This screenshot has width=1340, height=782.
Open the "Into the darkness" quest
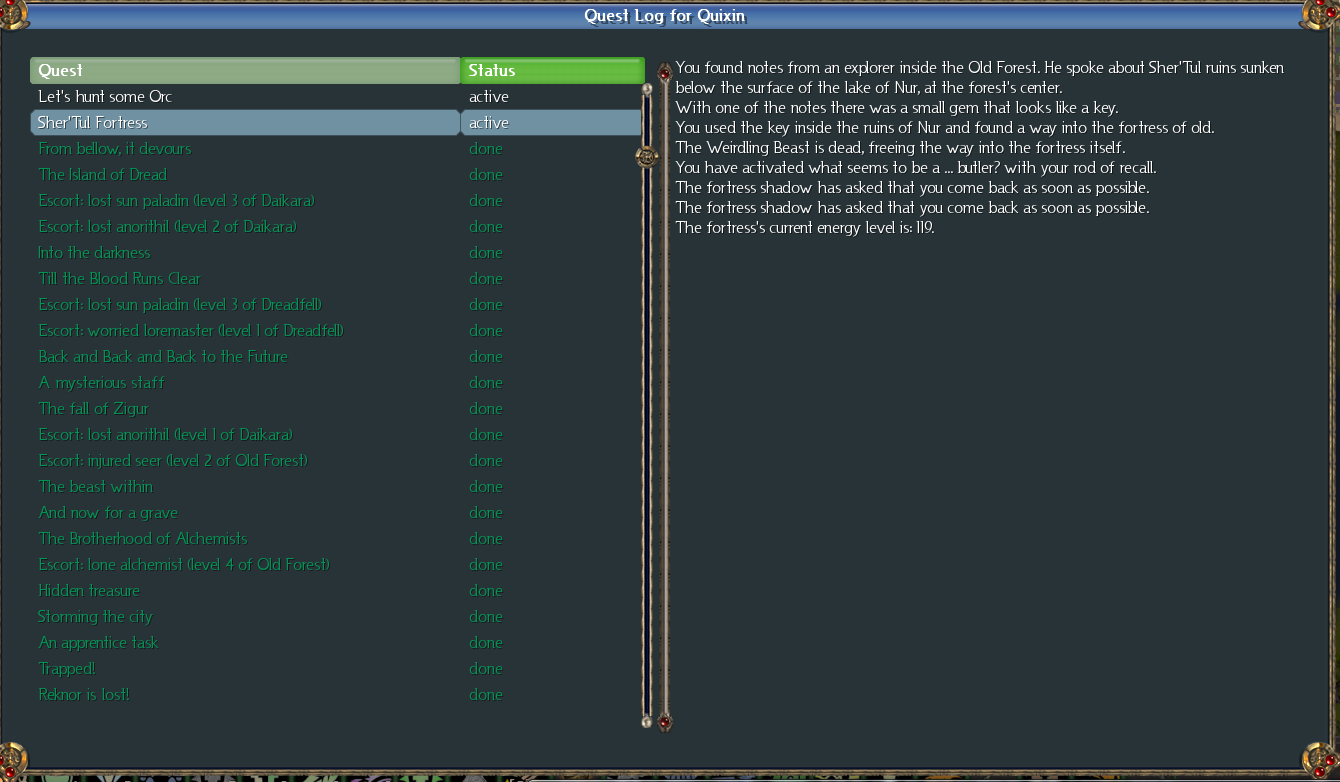tap(245, 253)
